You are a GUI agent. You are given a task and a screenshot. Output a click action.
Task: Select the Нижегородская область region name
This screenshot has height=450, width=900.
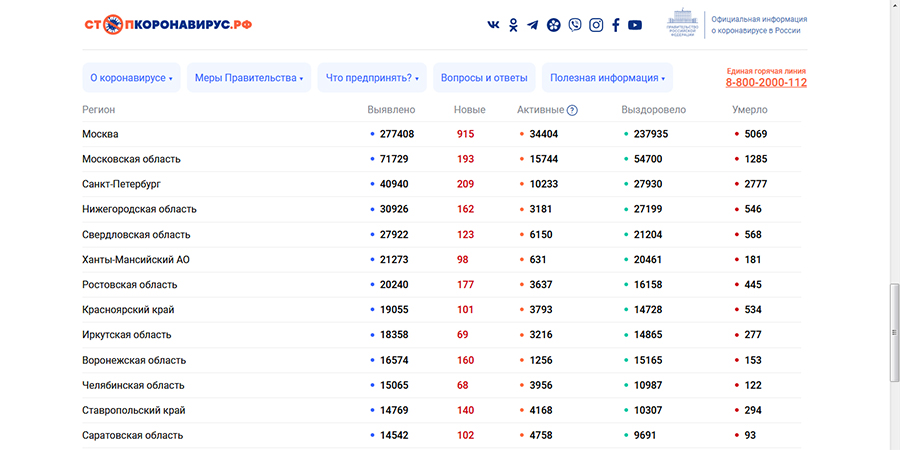(139, 210)
